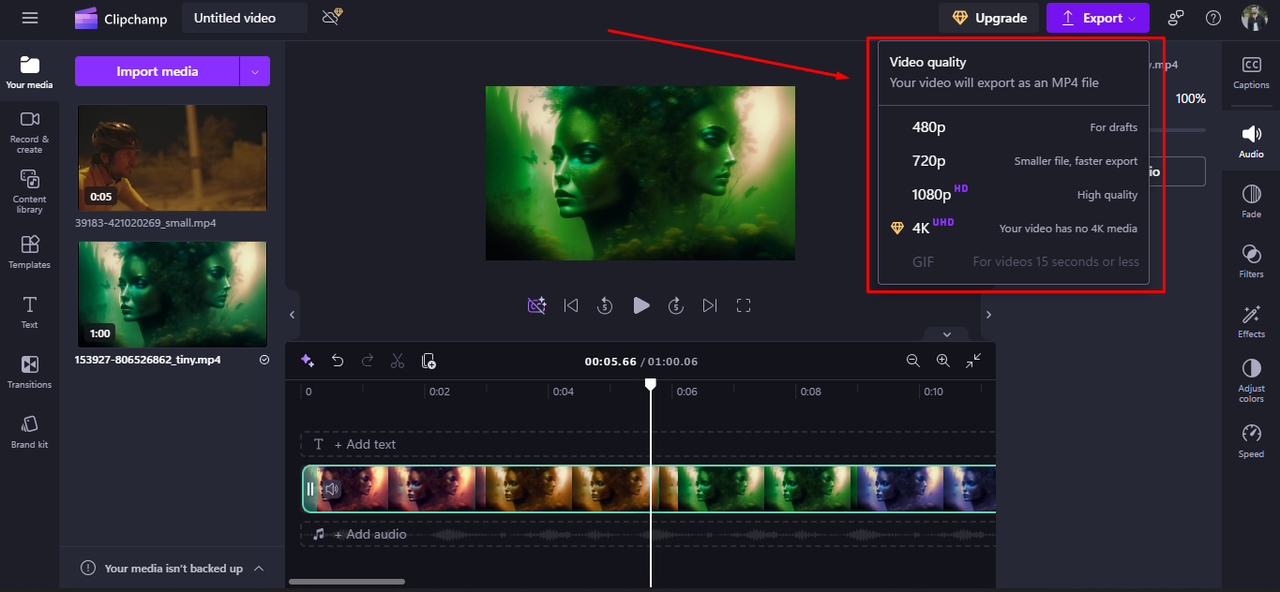The width and height of the screenshot is (1280, 592).
Task: Open the Speed panel
Action: [1251, 441]
